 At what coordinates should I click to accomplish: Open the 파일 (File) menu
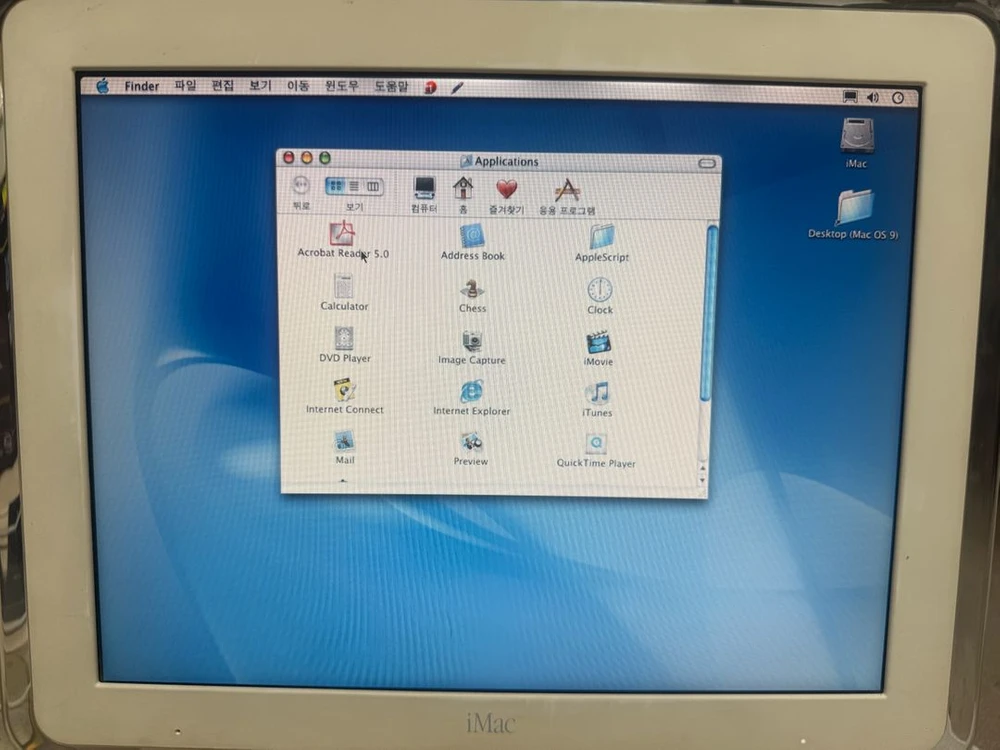point(186,85)
